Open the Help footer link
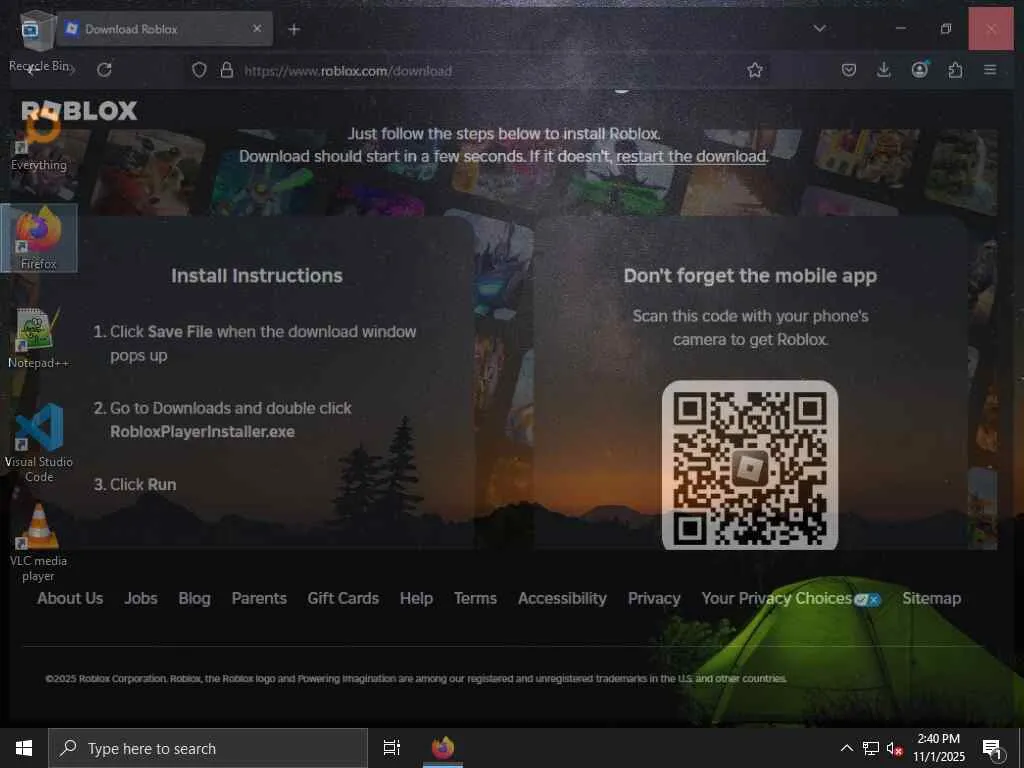Viewport: 1024px width, 768px height. point(416,598)
